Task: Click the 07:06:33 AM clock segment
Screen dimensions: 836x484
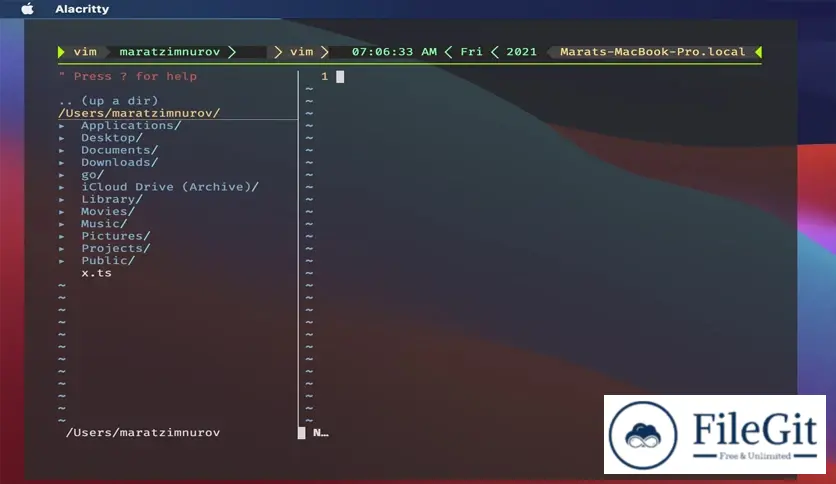Action: [x=394, y=52]
